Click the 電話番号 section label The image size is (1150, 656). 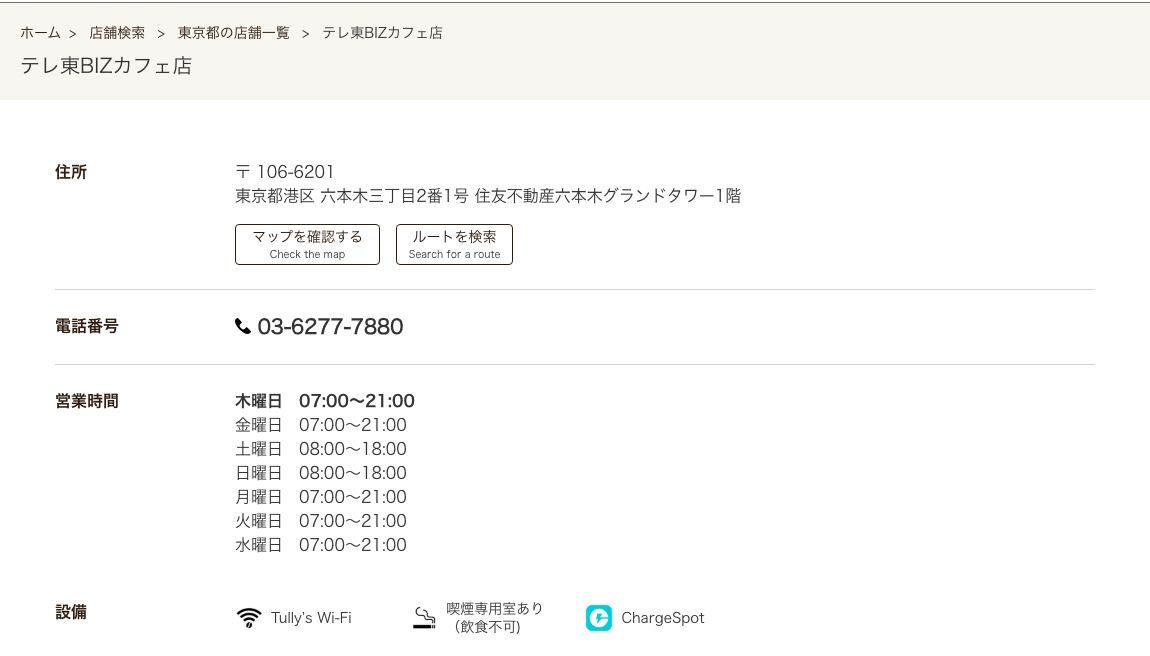point(87,326)
